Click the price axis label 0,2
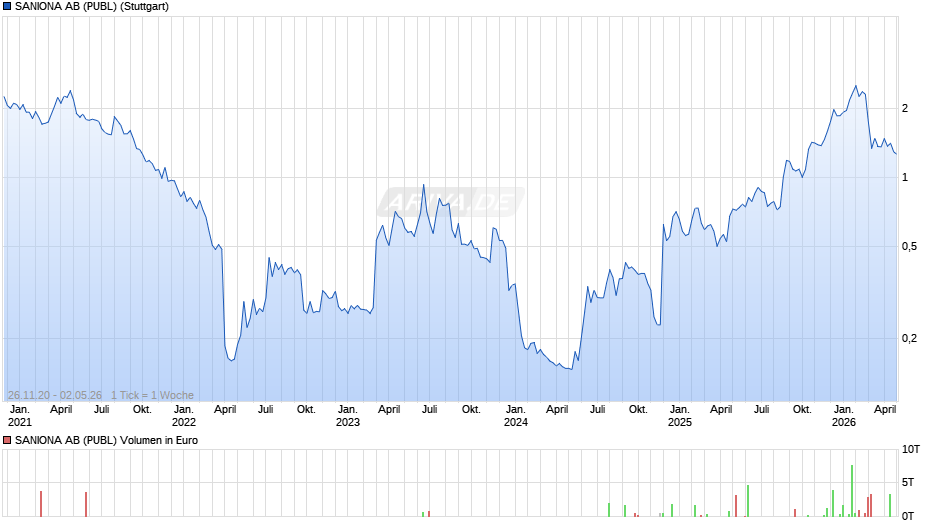Viewport: 940px width, 526px height. [909, 338]
